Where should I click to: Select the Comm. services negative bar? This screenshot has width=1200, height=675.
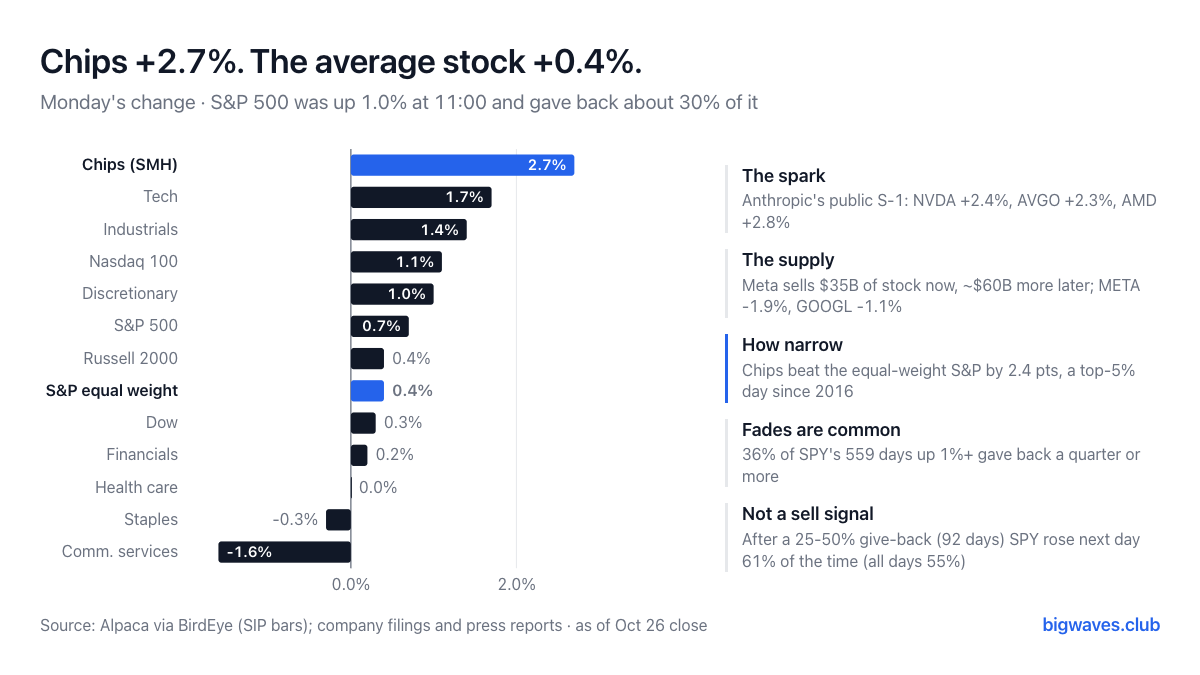pyautogui.click(x=285, y=551)
